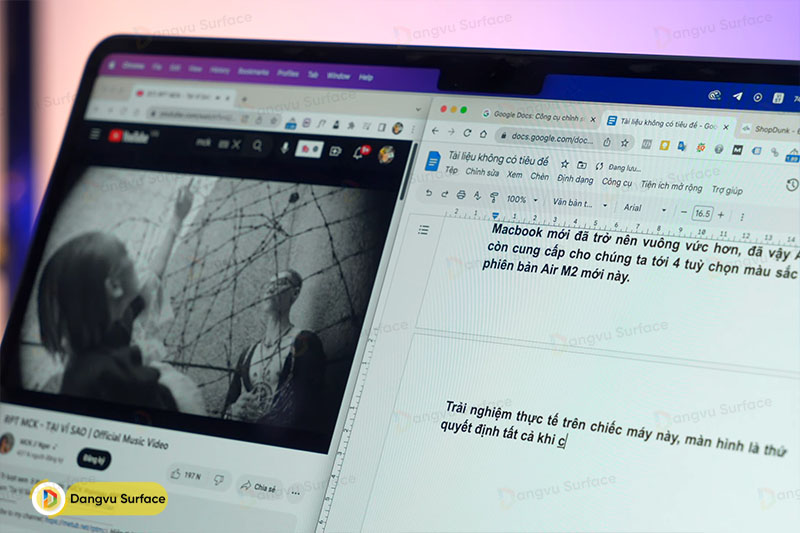This screenshot has height=533, width=800.
Task: Open the Arial font dropdown
Action: click(x=644, y=208)
